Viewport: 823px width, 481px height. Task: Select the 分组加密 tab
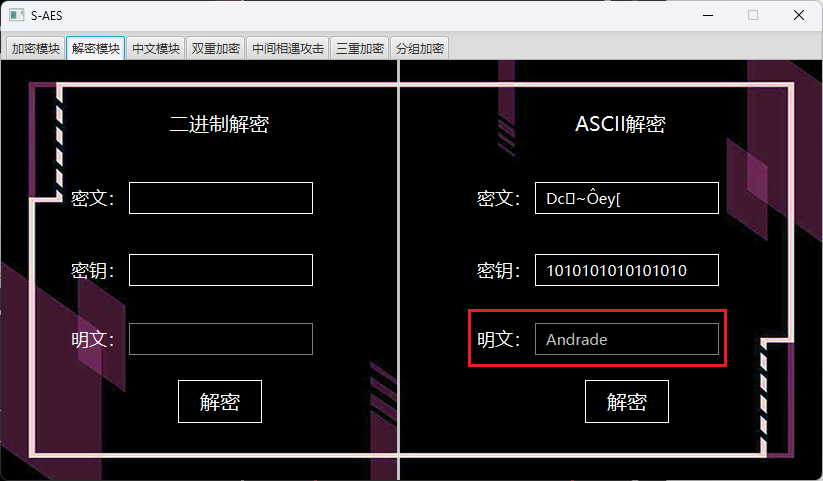click(419, 48)
